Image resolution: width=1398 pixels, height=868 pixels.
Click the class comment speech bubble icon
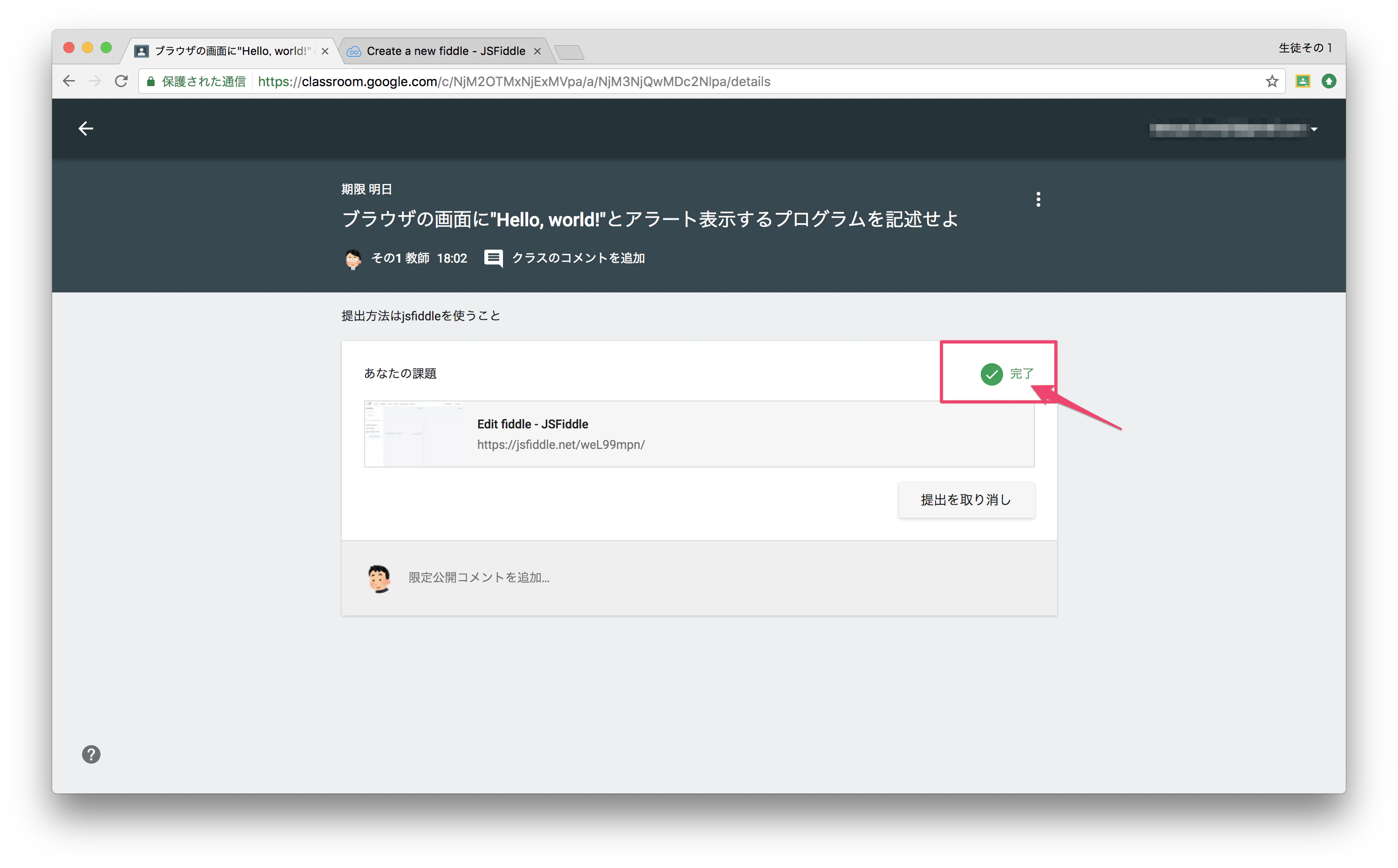coord(493,258)
